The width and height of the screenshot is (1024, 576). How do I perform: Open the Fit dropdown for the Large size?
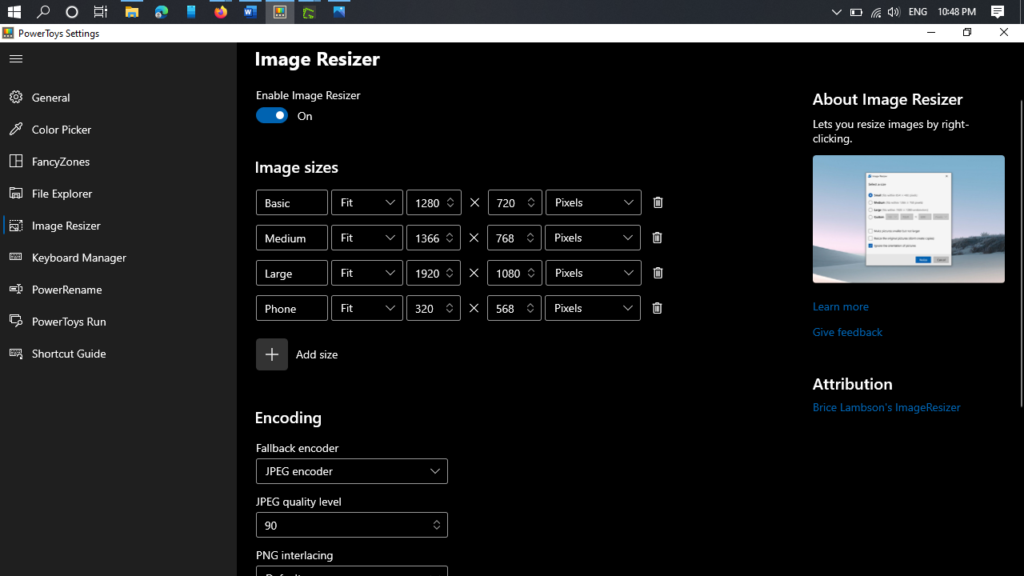367,273
